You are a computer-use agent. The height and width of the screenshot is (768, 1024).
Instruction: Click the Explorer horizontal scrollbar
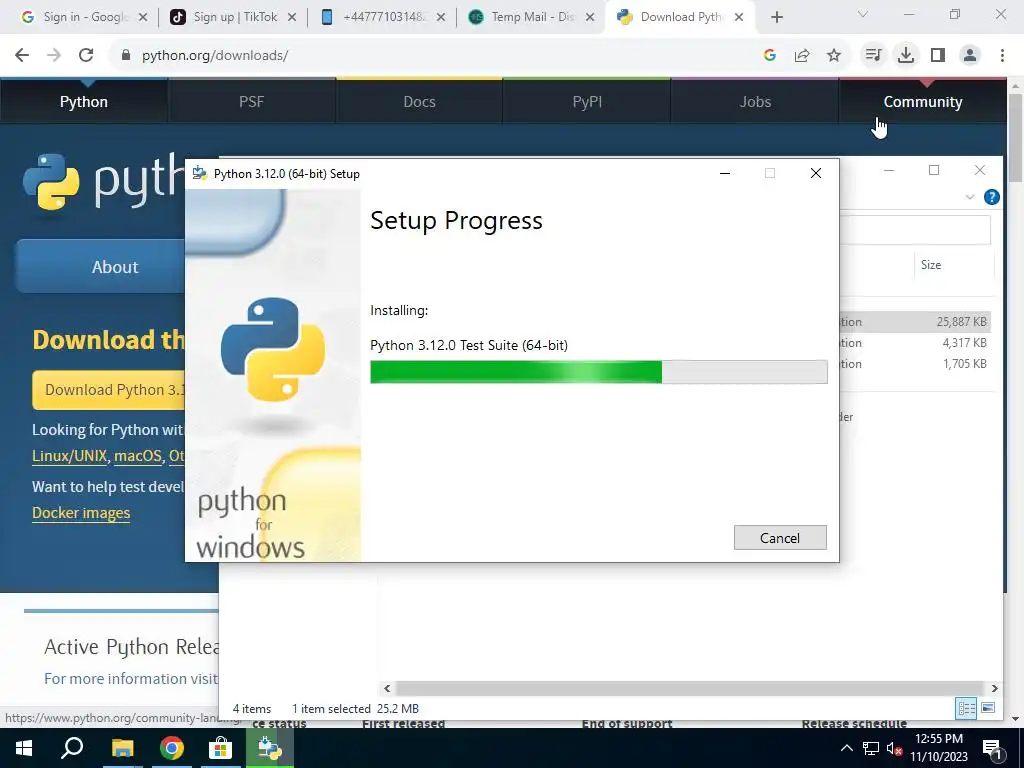(690, 688)
